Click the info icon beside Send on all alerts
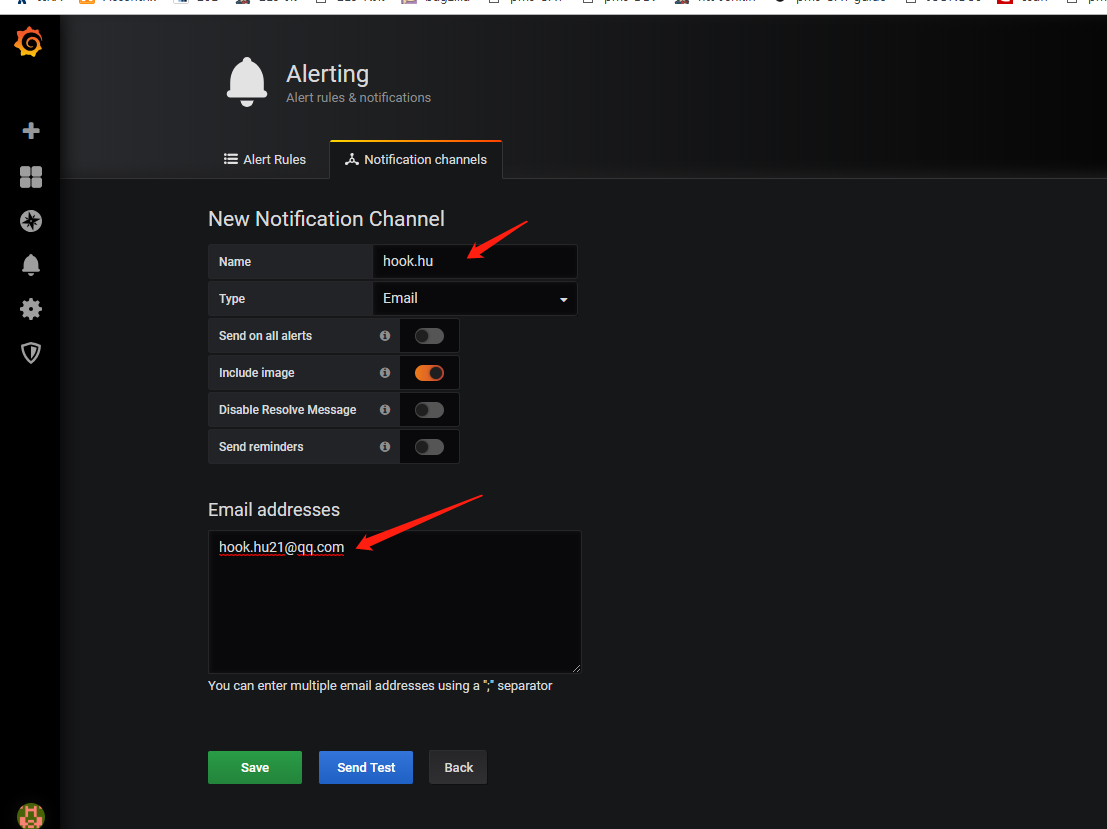 pyautogui.click(x=385, y=335)
